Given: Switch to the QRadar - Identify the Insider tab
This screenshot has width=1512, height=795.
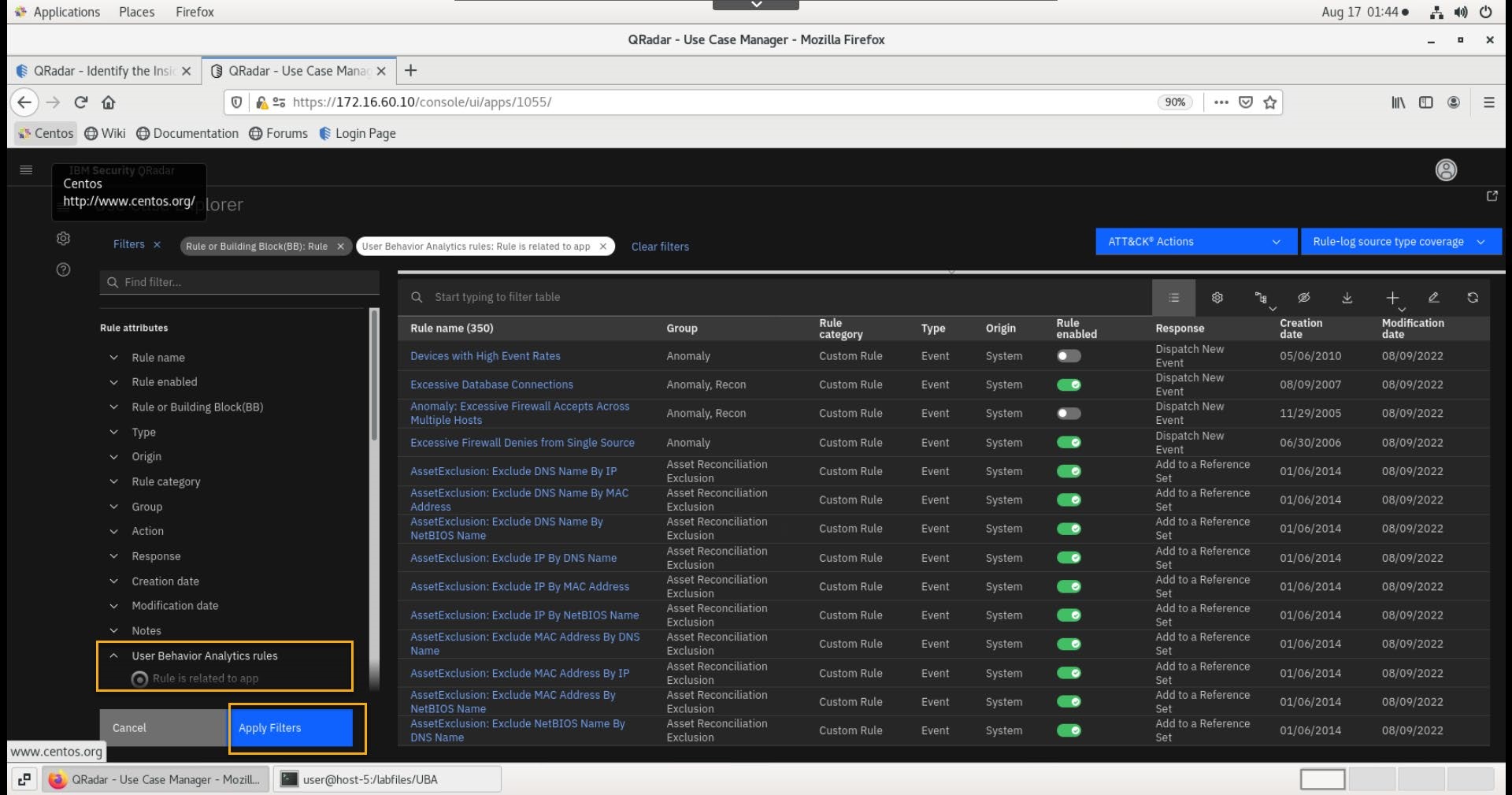Looking at the screenshot, I should click(x=104, y=71).
